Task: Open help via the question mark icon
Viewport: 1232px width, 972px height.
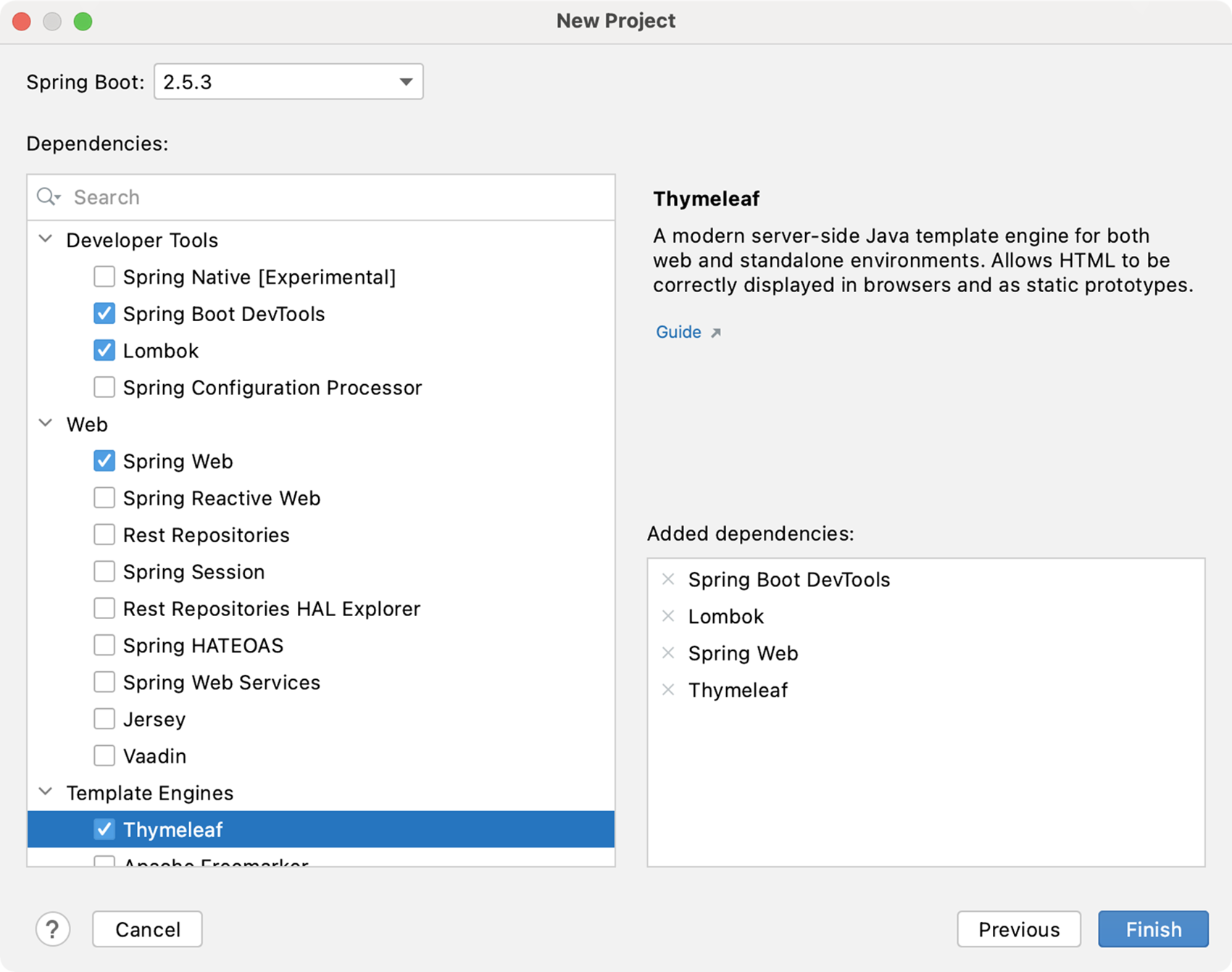Action: 53,929
